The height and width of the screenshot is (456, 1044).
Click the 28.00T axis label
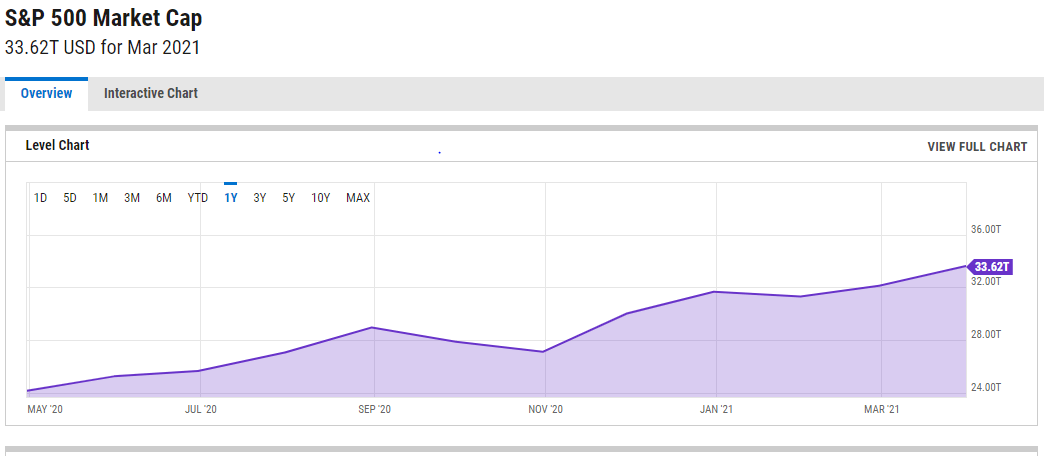(987, 334)
